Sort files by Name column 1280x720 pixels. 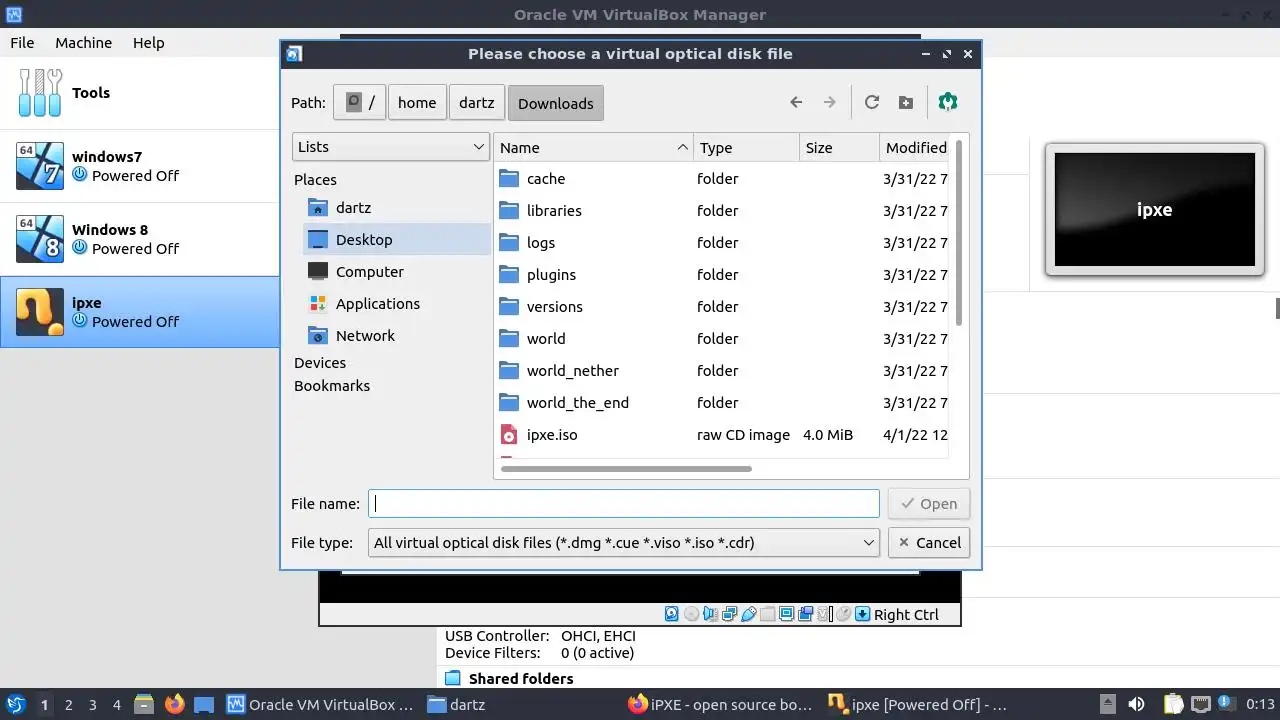point(594,148)
